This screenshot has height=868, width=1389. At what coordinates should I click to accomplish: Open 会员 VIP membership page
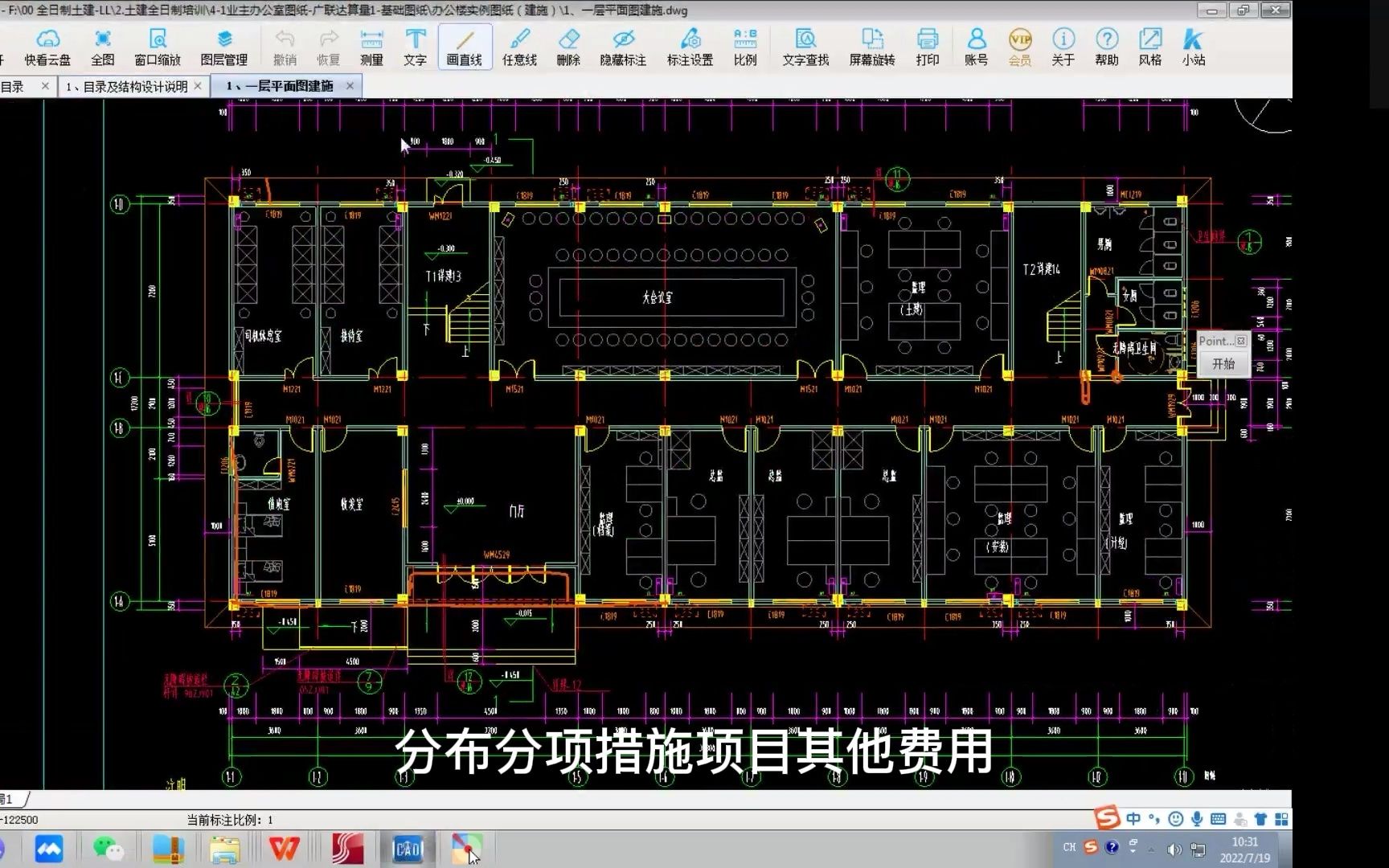(x=1018, y=46)
